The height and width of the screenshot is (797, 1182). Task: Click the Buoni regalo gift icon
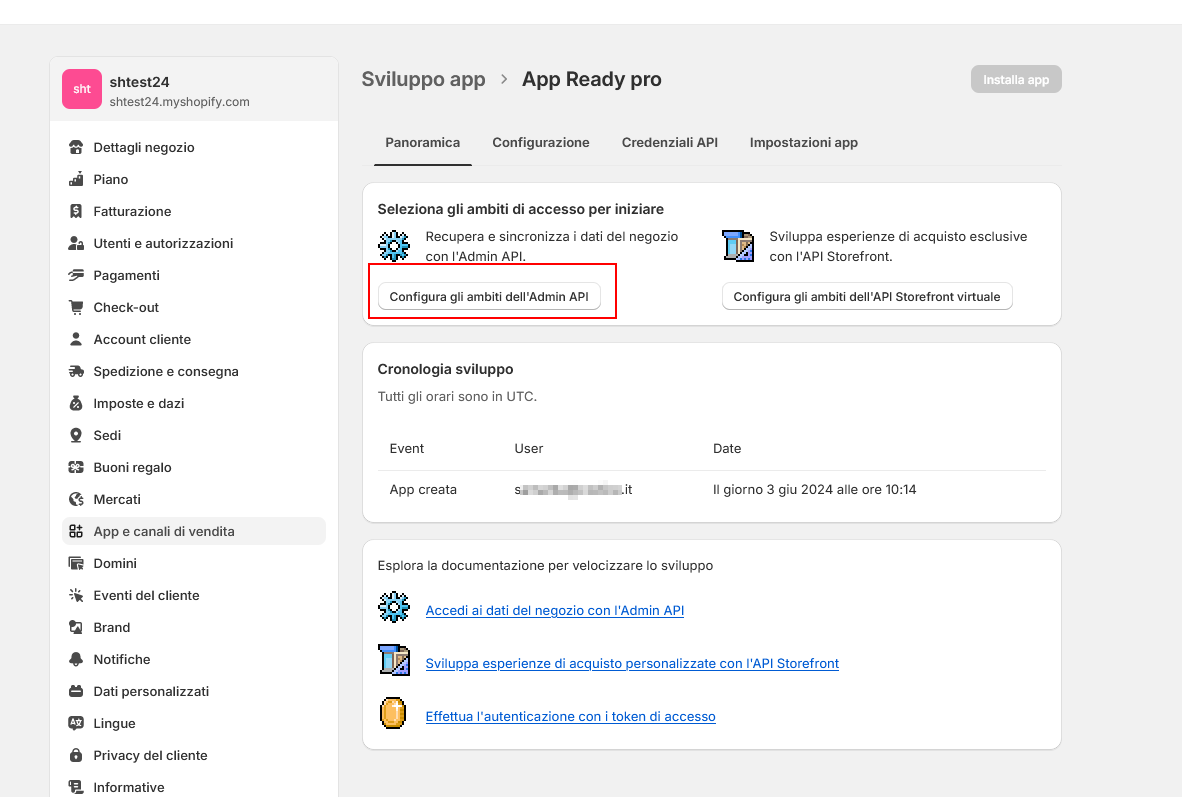click(x=76, y=467)
